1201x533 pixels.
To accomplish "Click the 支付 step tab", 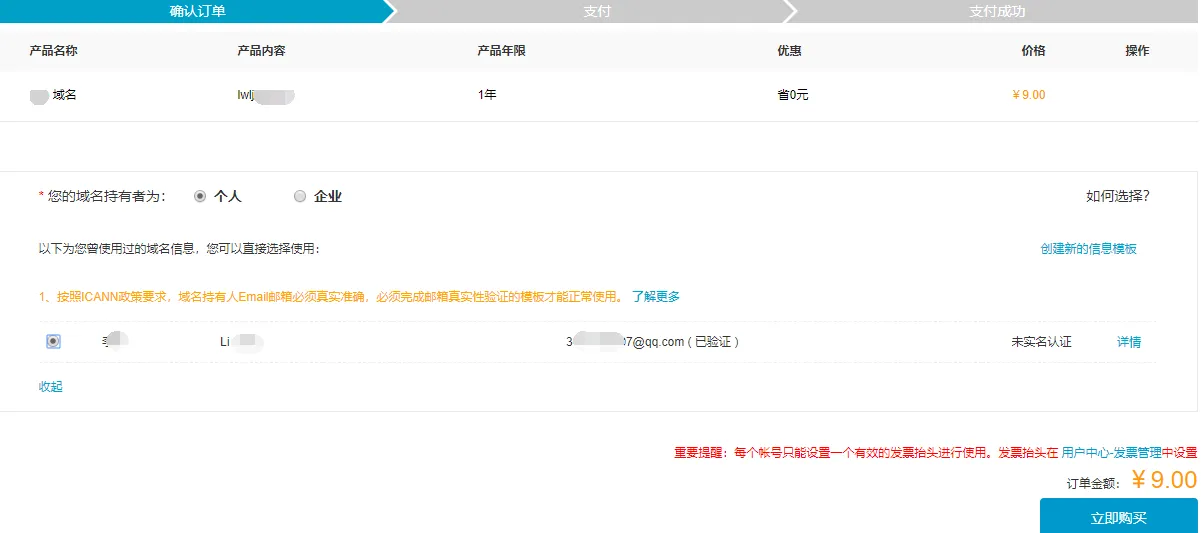I will pos(597,12).
